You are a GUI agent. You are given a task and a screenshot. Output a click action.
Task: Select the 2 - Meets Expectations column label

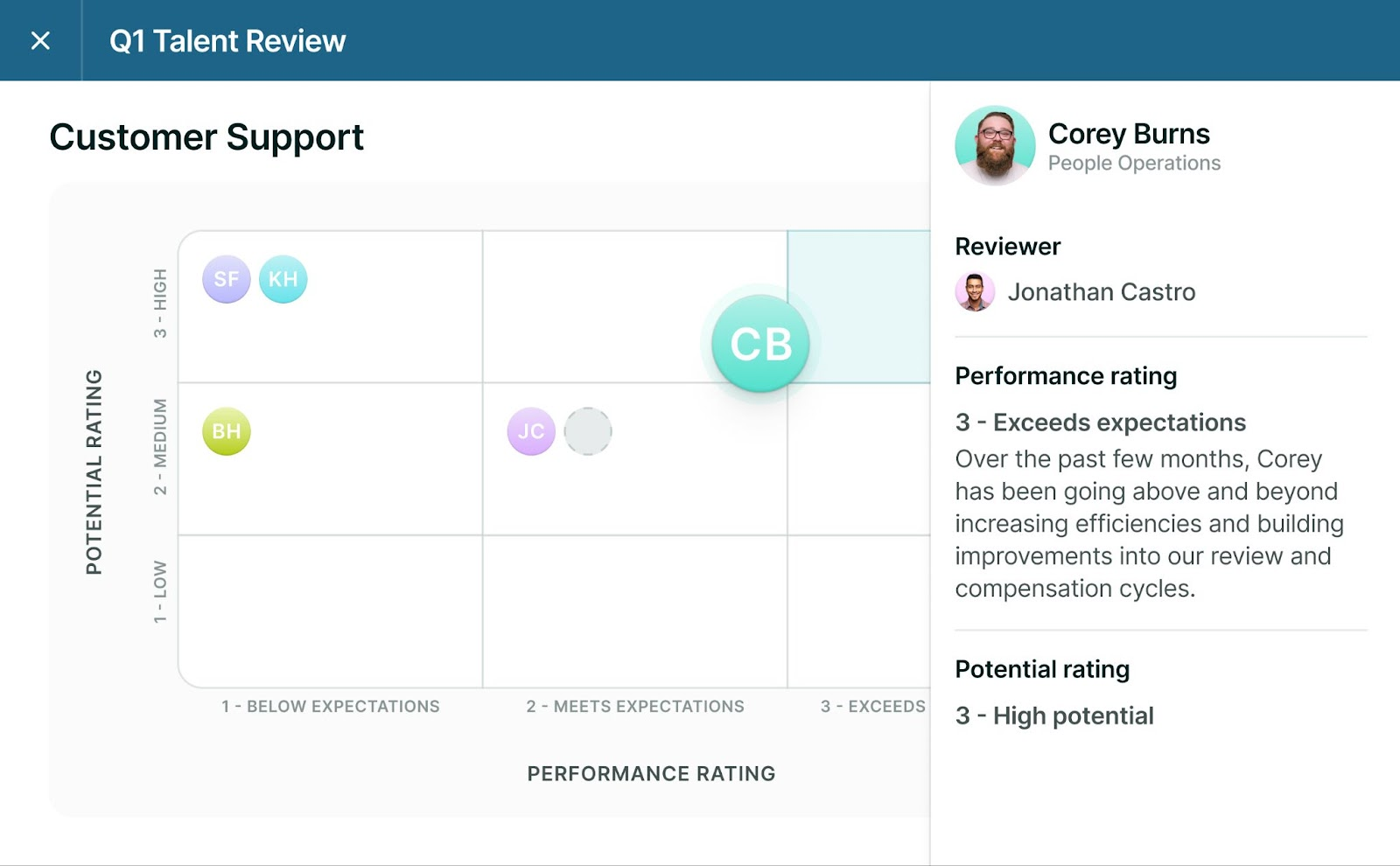[636, 706]
